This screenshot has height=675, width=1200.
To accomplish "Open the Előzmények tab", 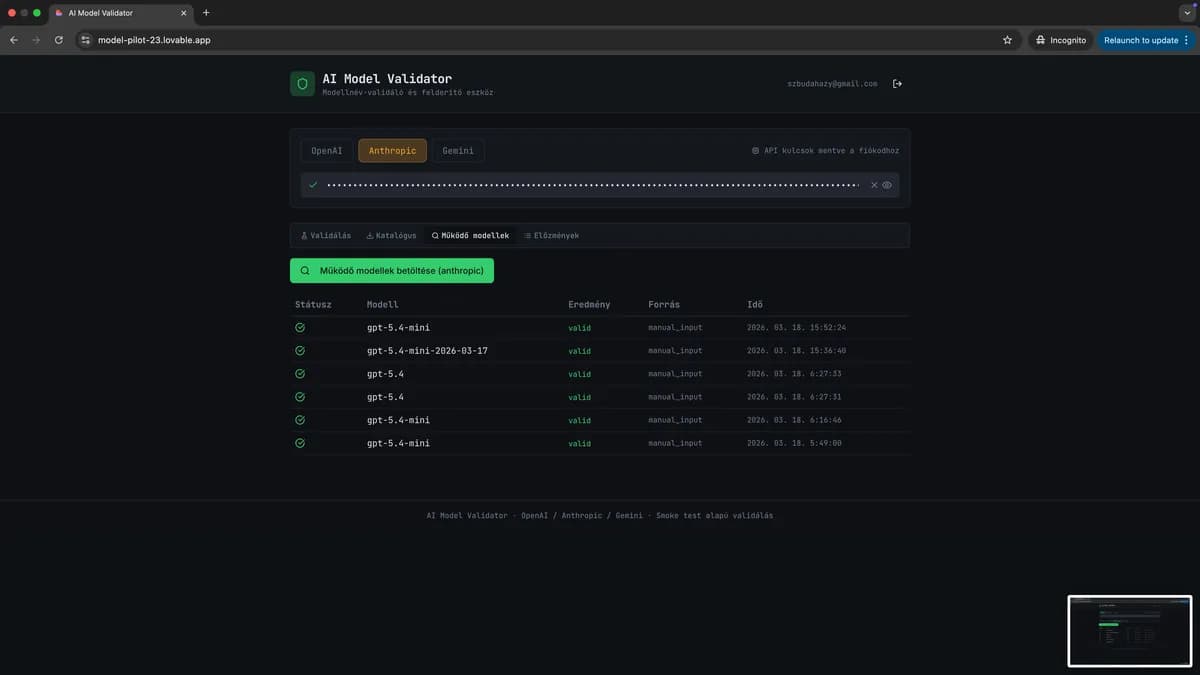I will (x=552, y=236).
